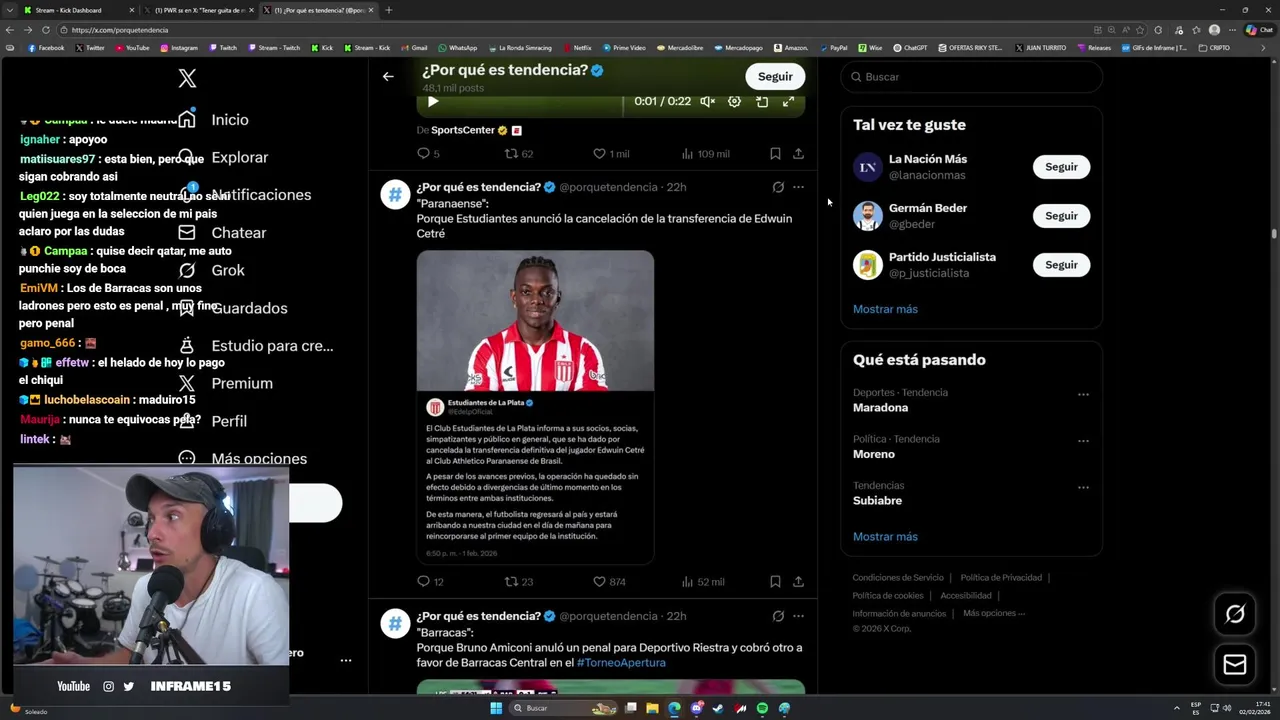Follow Germán Beder
This screenshot has width=1280, height=720.
(1061, 216)
